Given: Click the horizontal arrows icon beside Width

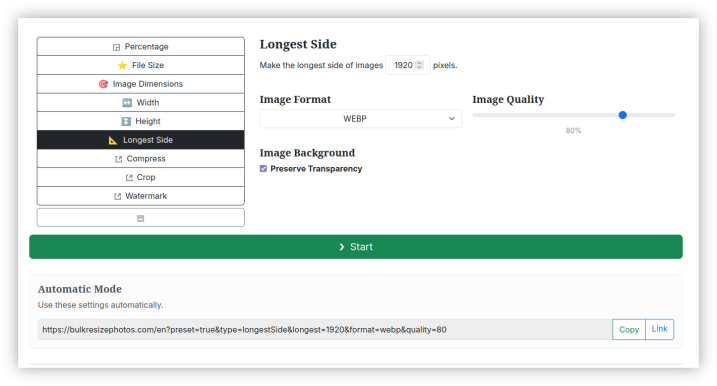Looking at the screenshot, I should pyautogui.click(x=127, y=103).
